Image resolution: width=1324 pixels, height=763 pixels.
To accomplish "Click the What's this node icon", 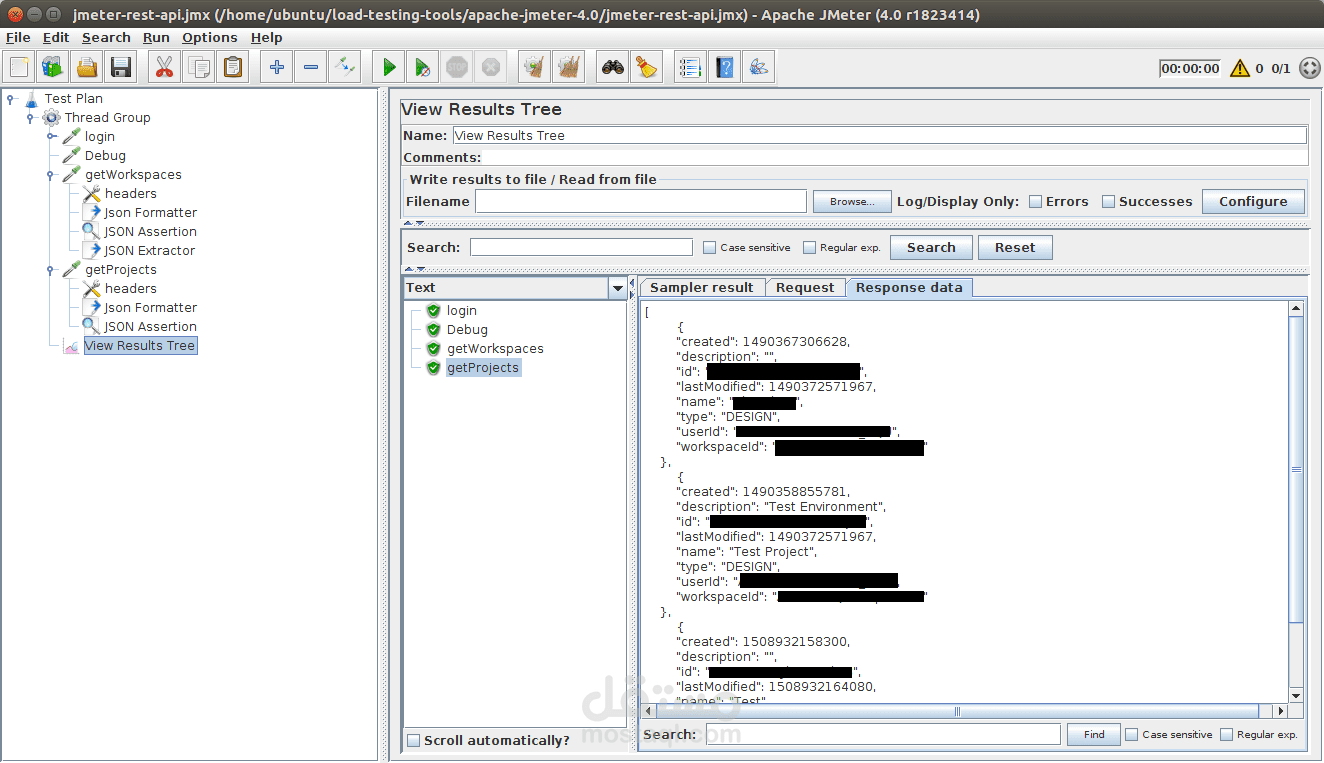I will 759,67.
